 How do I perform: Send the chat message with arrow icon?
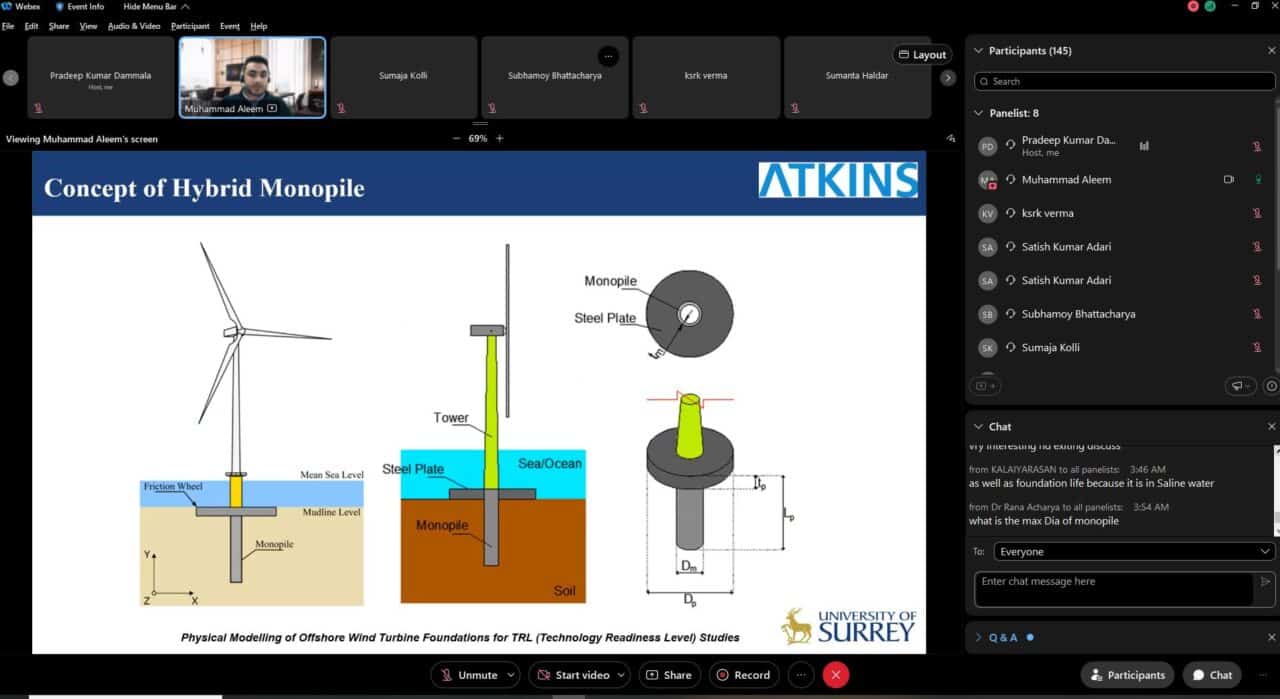1265,581
